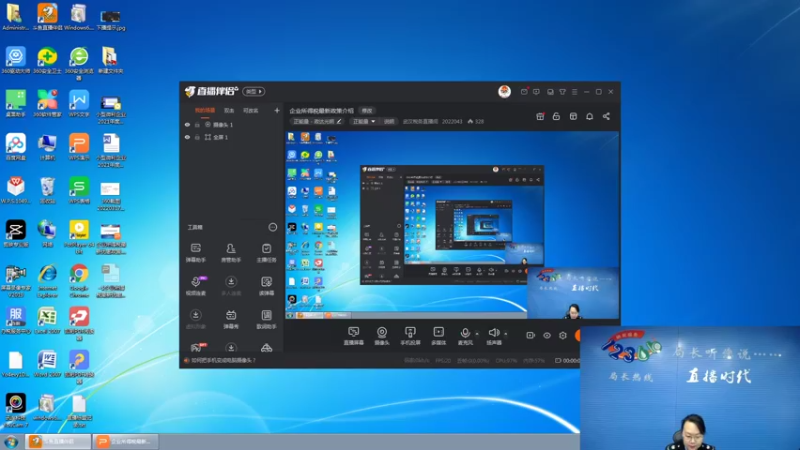
Task: Open the 房管助手 tool
Action: [x=231, y=253]
